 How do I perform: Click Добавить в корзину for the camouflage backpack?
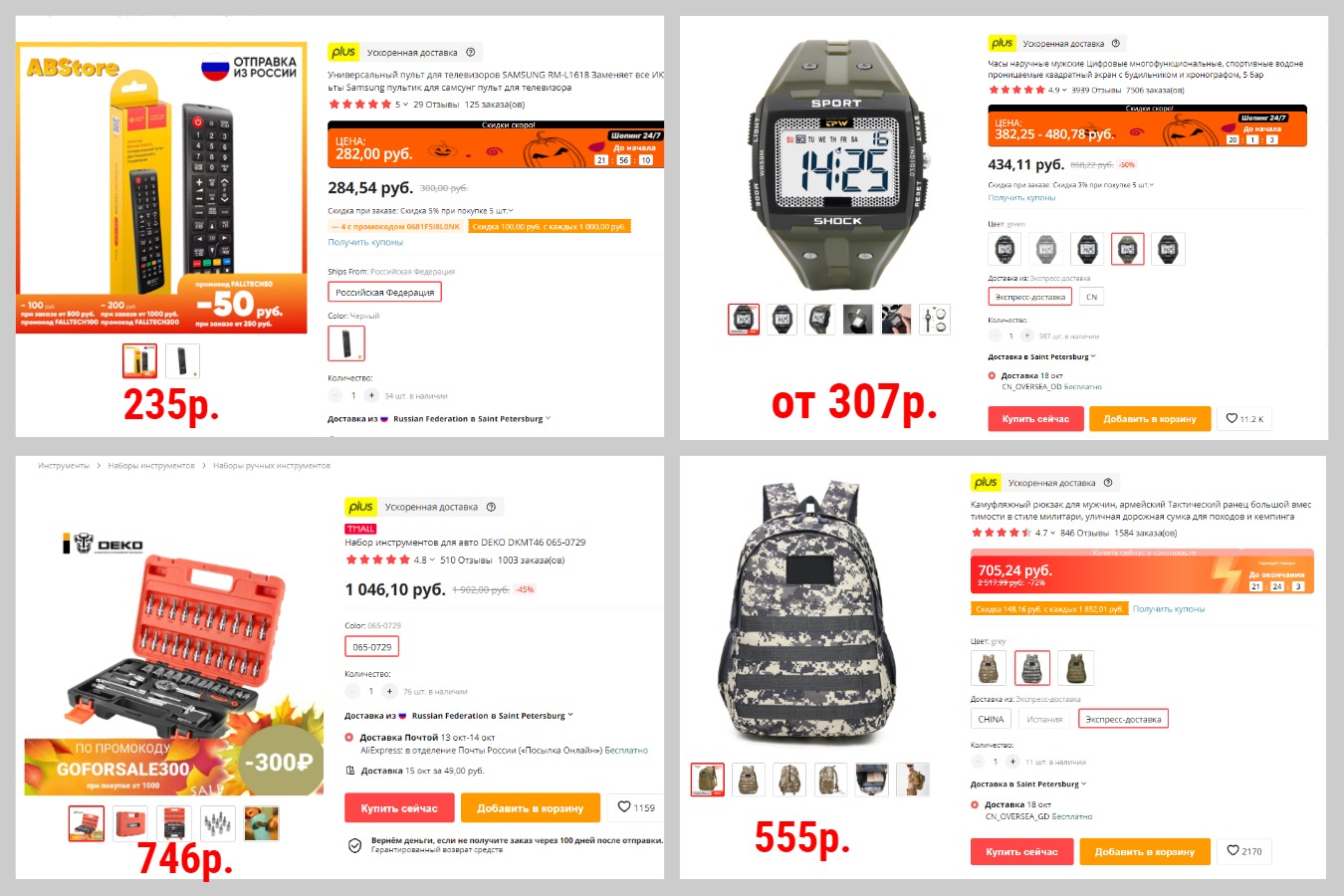(1145, 851)
